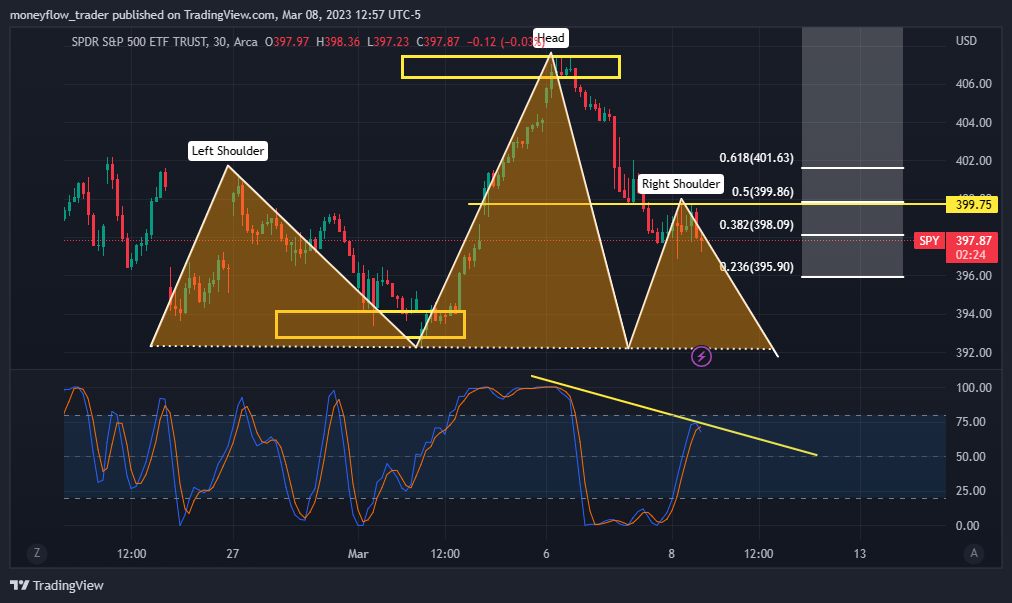Click 392.00 on the price axis
Screen dimensions: 1012x603
click(x=973, y=353)
